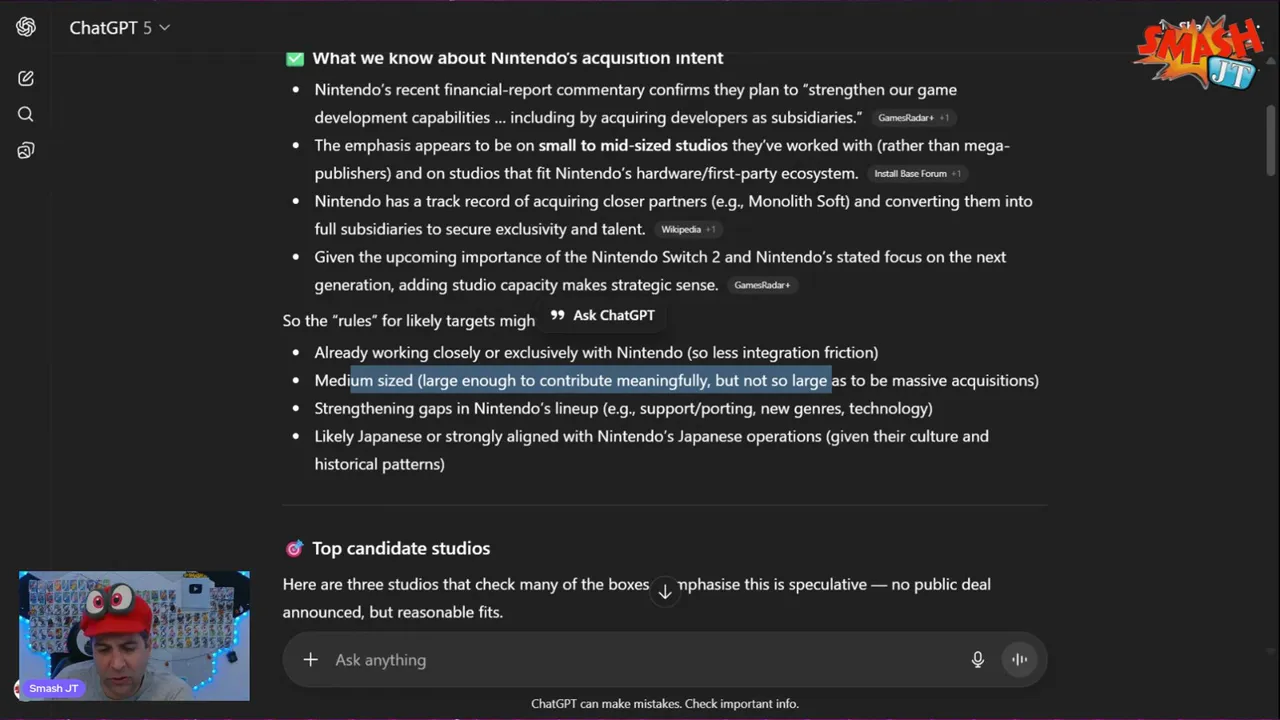
Task: Jump down using the scroll-to-bottom arrow
Action: pos(665,592)
